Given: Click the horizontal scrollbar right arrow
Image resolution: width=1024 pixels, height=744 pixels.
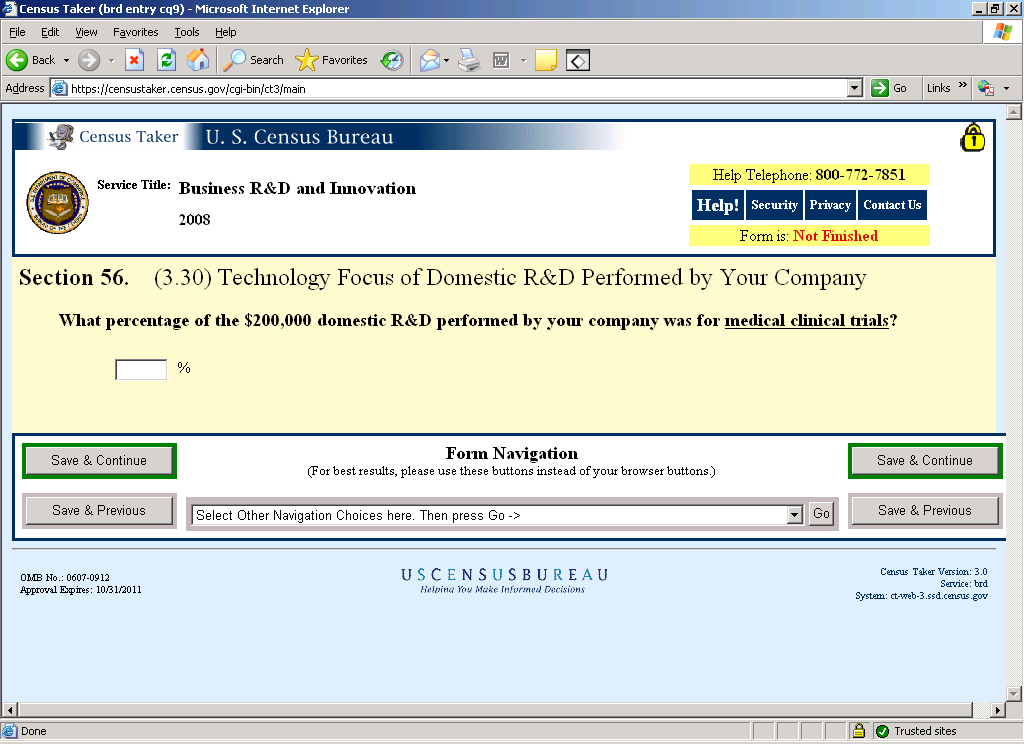Looking at the screenshot, I should 997,709.
